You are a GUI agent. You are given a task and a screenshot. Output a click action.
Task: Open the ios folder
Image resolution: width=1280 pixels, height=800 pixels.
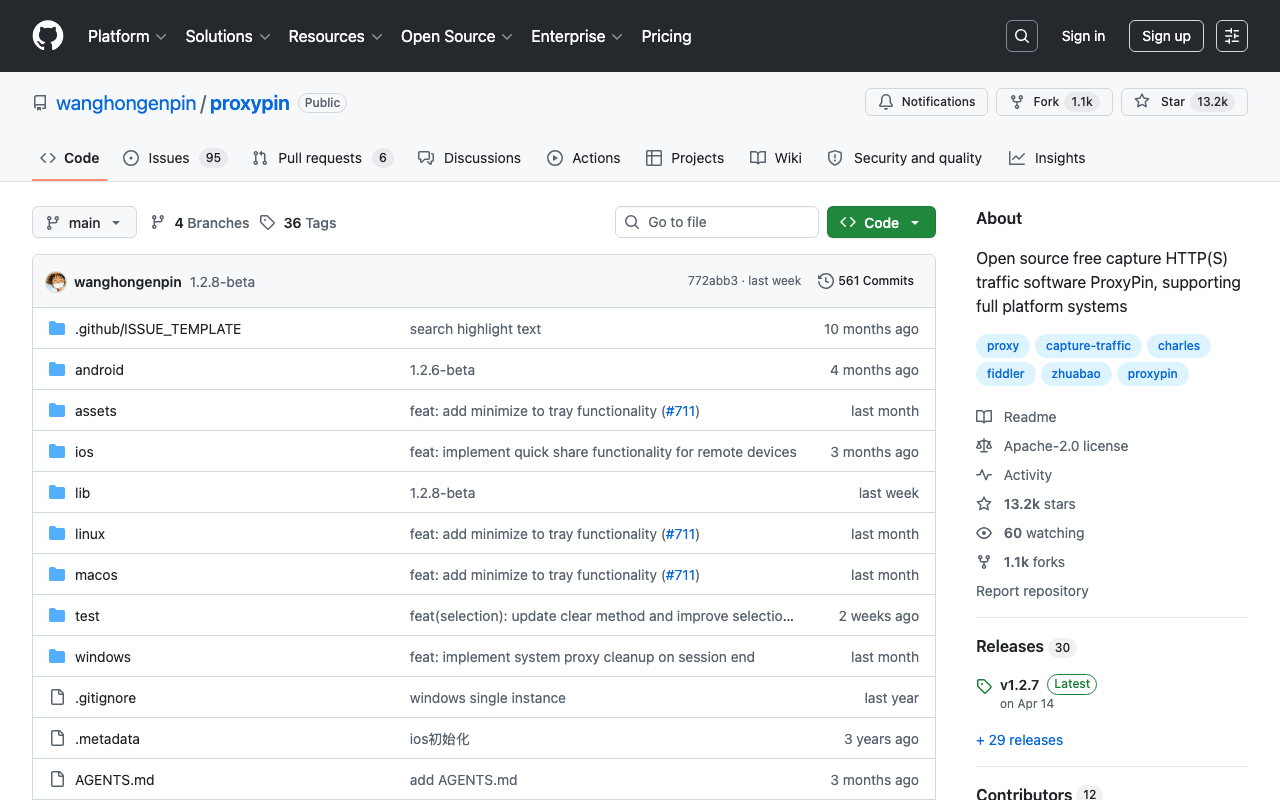tap(84, 452)
